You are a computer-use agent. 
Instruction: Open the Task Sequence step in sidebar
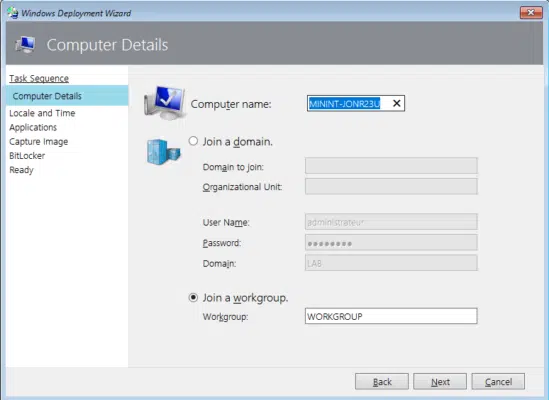(39, 78)
